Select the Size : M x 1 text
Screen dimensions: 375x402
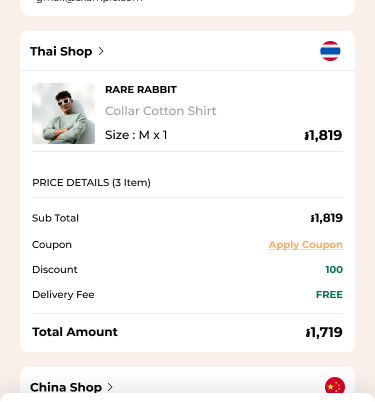tap(136, 135)
